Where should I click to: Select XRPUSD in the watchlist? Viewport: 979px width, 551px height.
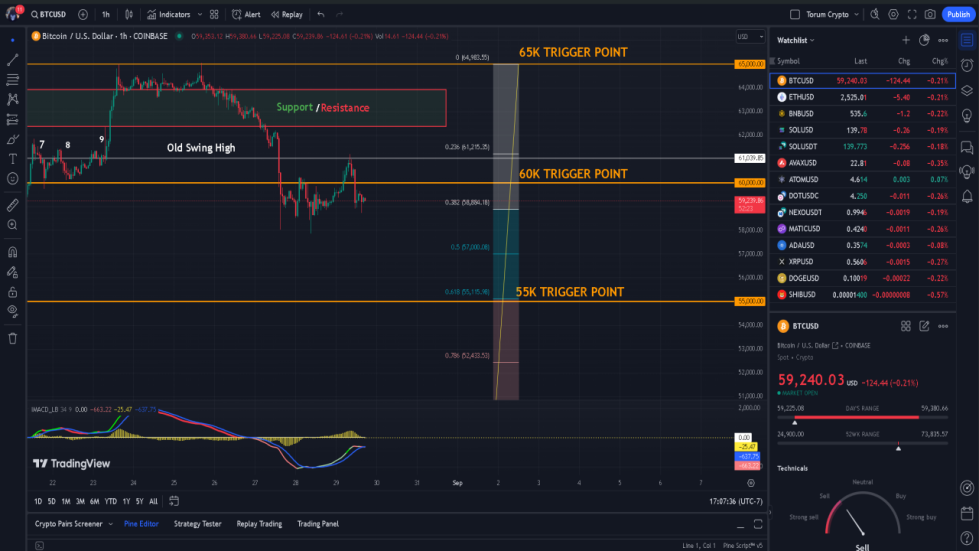[x=863, y=262]
